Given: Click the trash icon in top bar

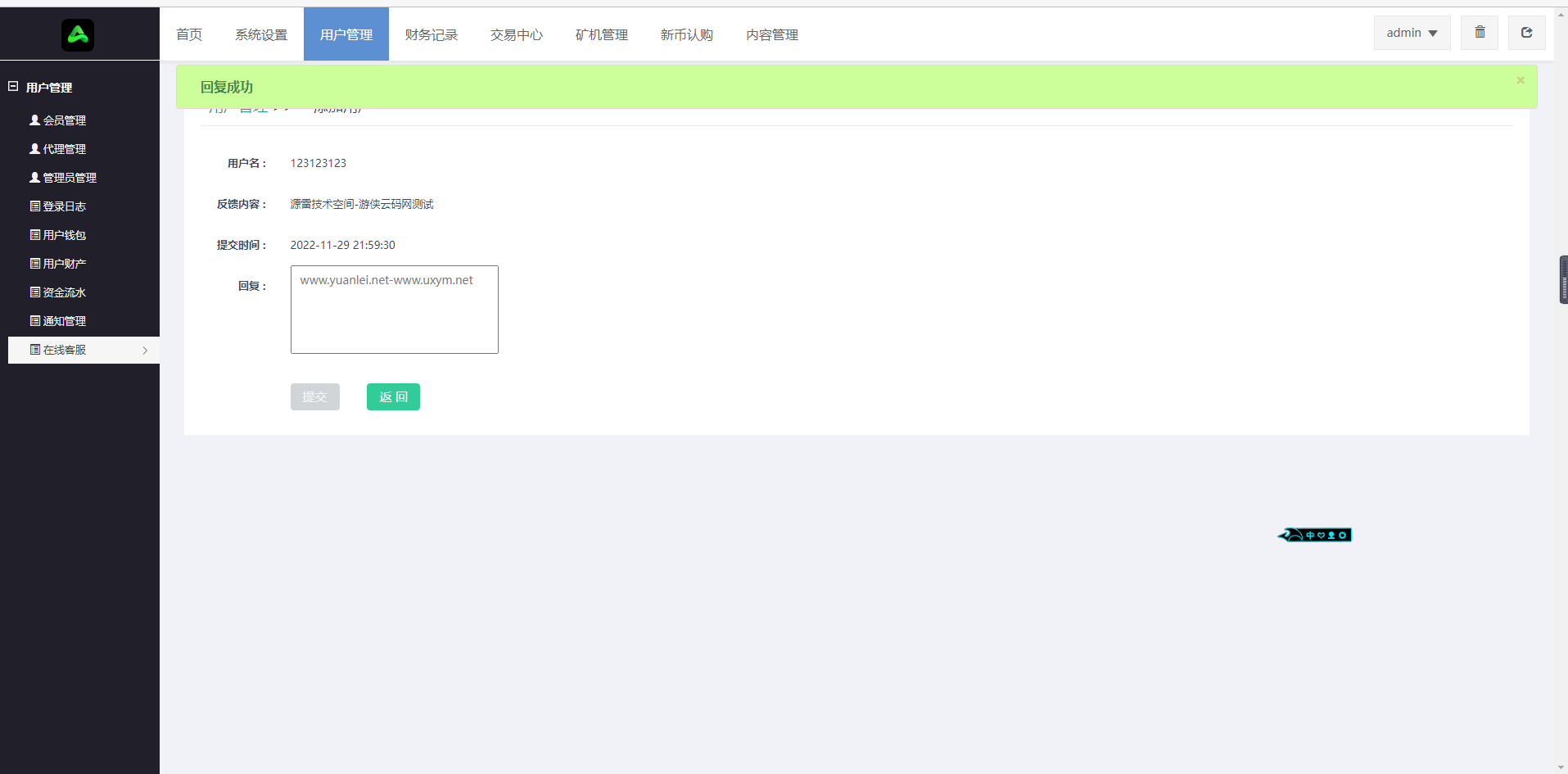Looking at the screenshot, I should point(1480,33).
